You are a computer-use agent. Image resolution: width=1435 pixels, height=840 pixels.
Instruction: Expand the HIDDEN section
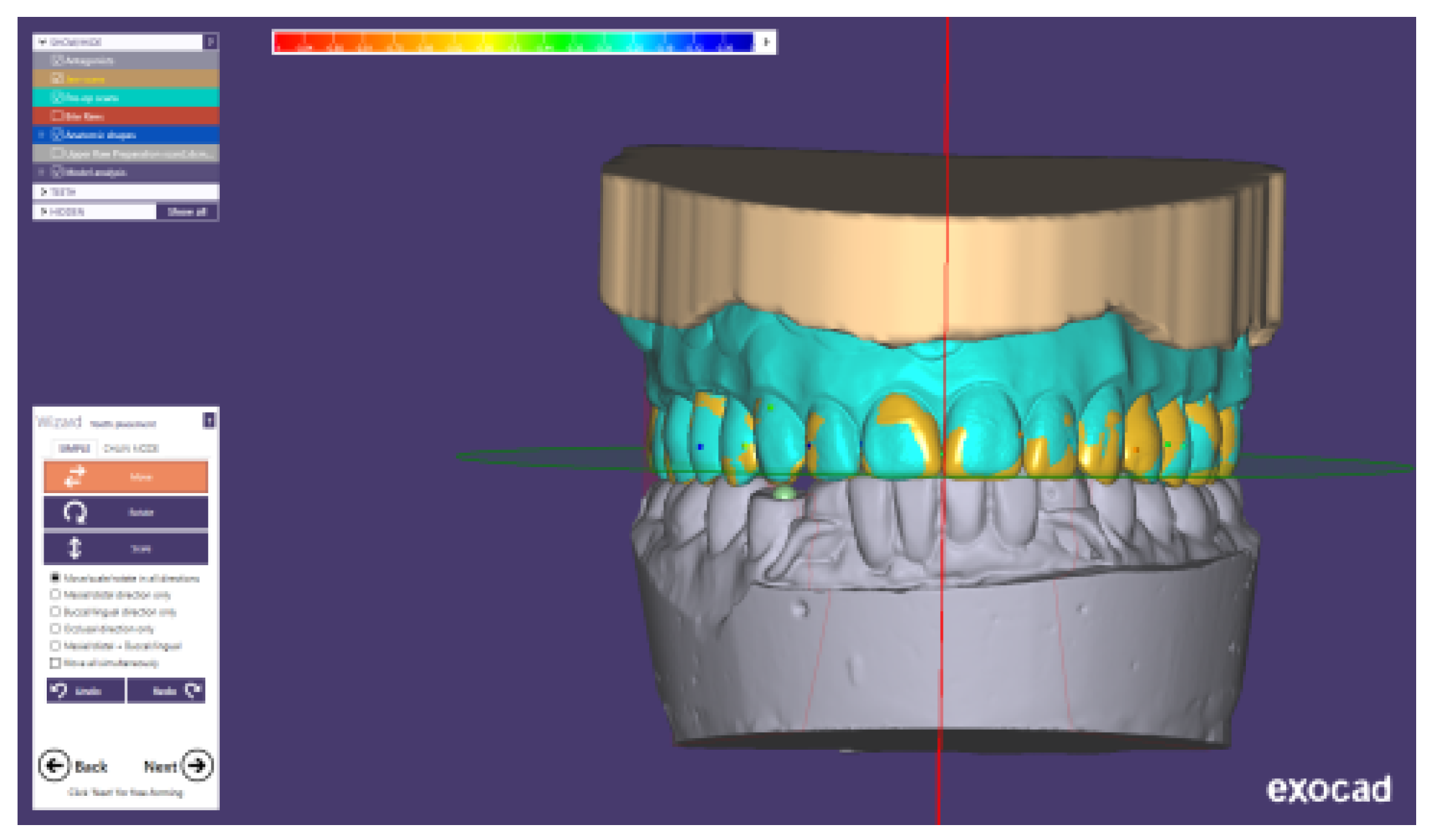point(42,211)
